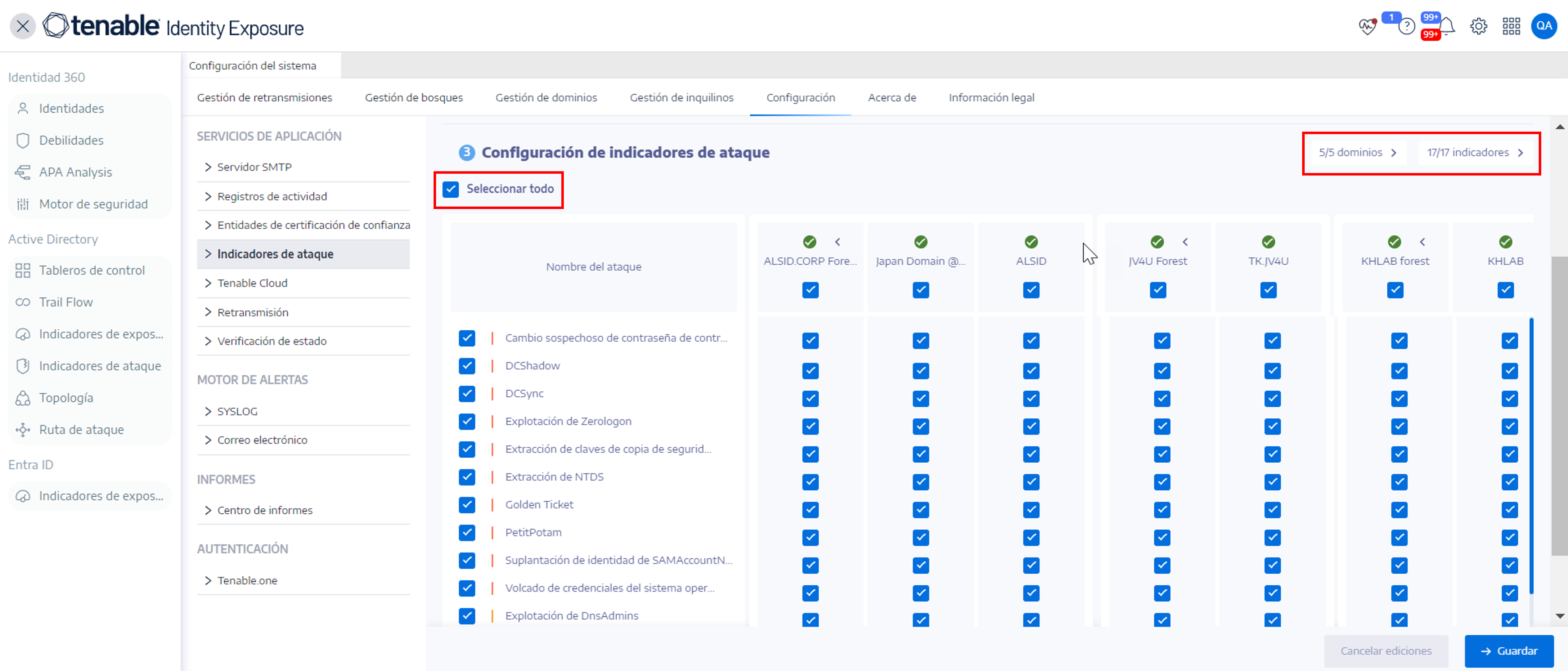Uncheck the ALSID.CORP Forest column header checkbox
The width and height of the screenshot is (1568, 671).
point(810,290)
